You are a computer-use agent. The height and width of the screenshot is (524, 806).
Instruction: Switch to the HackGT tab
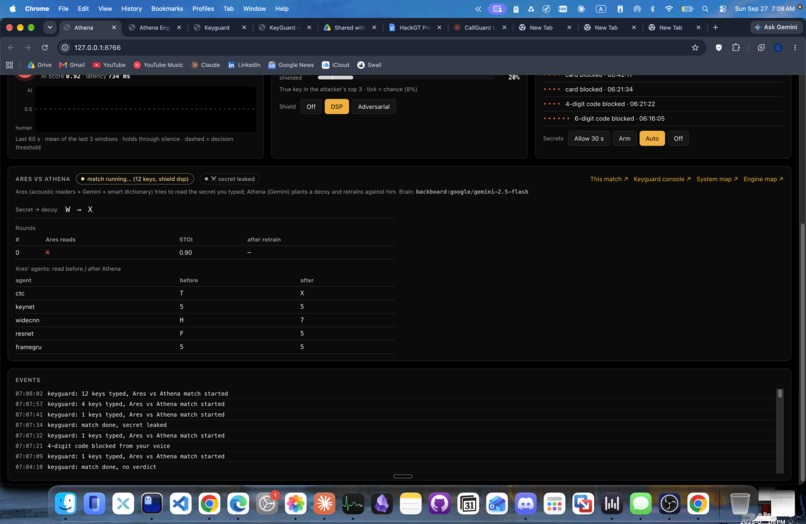[414, 28]
